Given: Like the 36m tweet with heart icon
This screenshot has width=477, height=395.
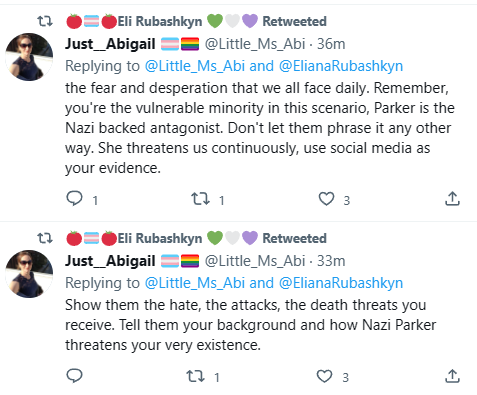Looking at the screenshot, I should click(x=326, y=199).
